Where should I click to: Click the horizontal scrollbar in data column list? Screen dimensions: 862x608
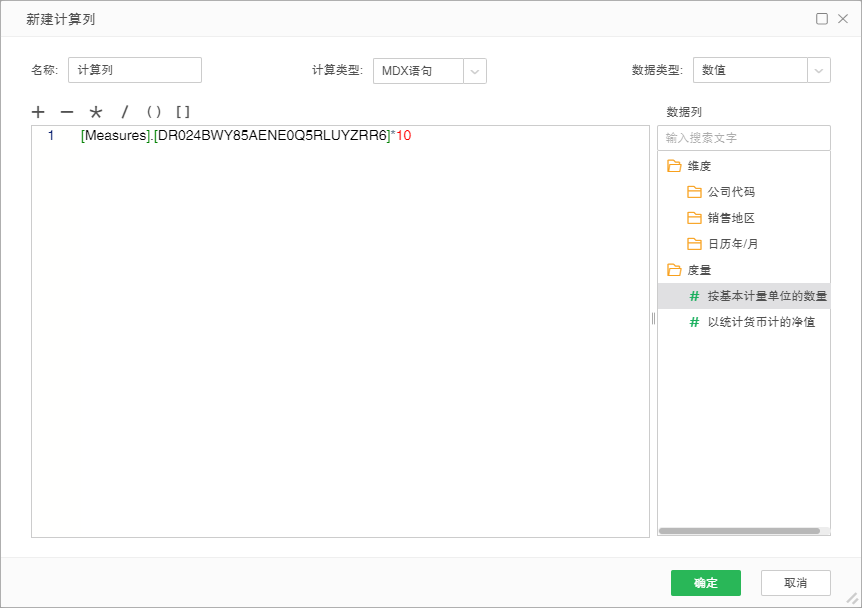coord(740,531)
